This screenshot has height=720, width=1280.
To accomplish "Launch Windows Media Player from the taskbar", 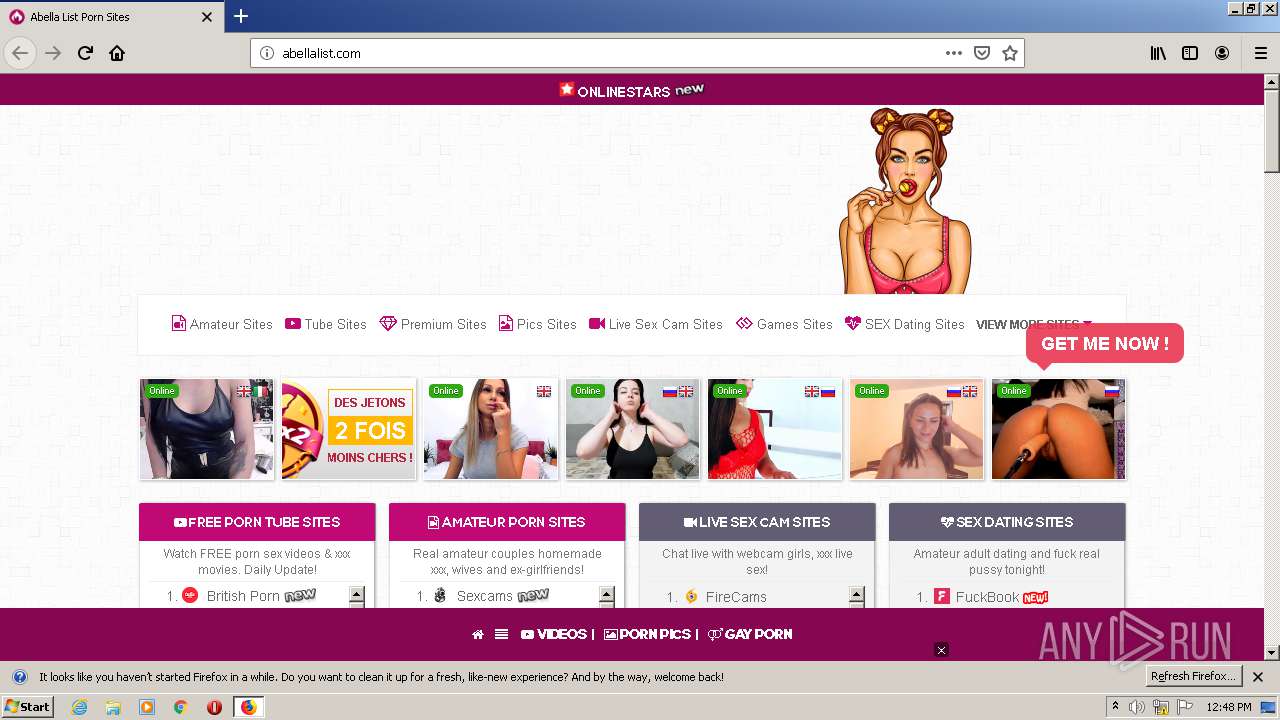I will click(x=147, y=707).
